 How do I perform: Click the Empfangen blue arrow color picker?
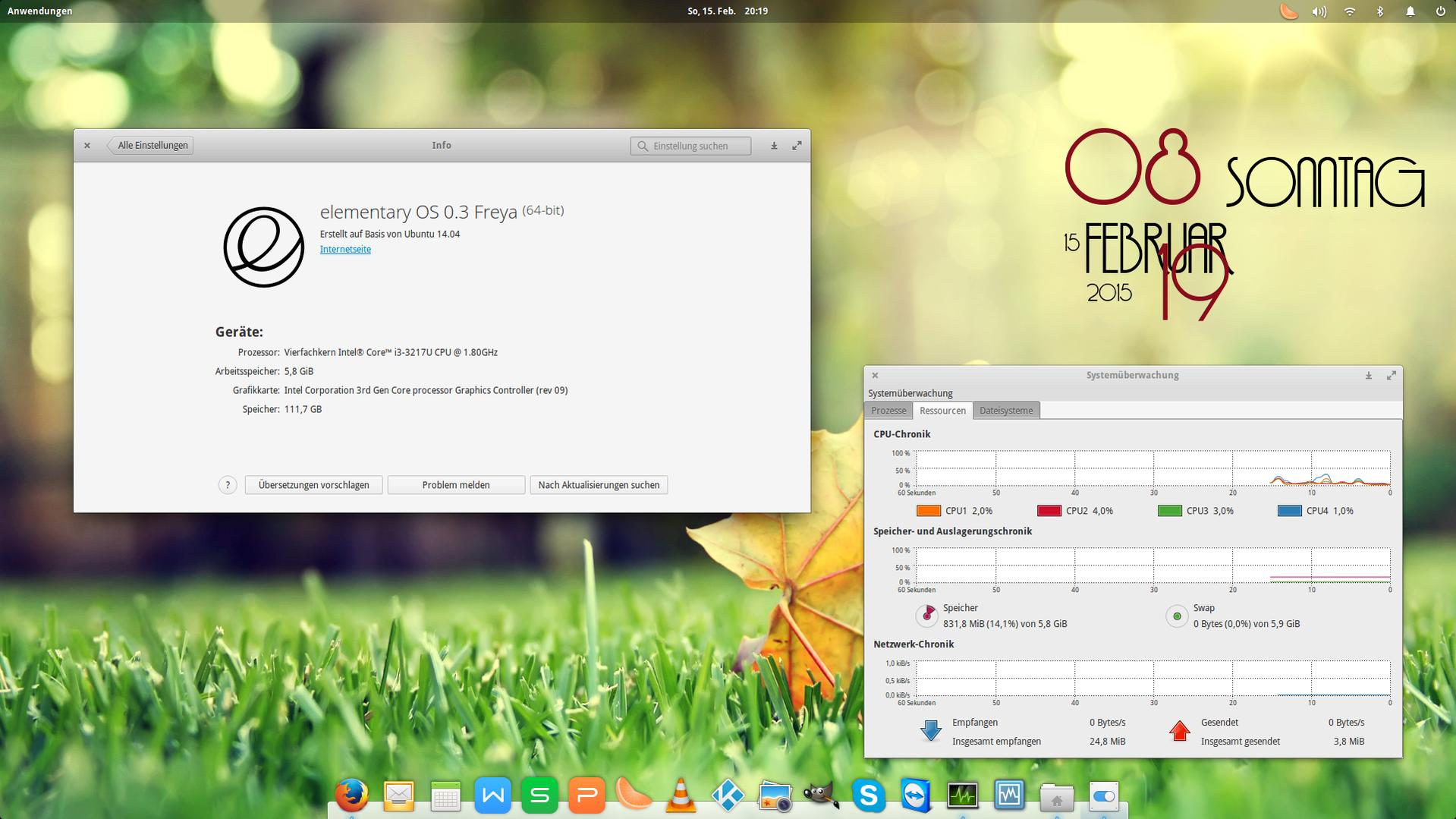click(x=931, y=731)
